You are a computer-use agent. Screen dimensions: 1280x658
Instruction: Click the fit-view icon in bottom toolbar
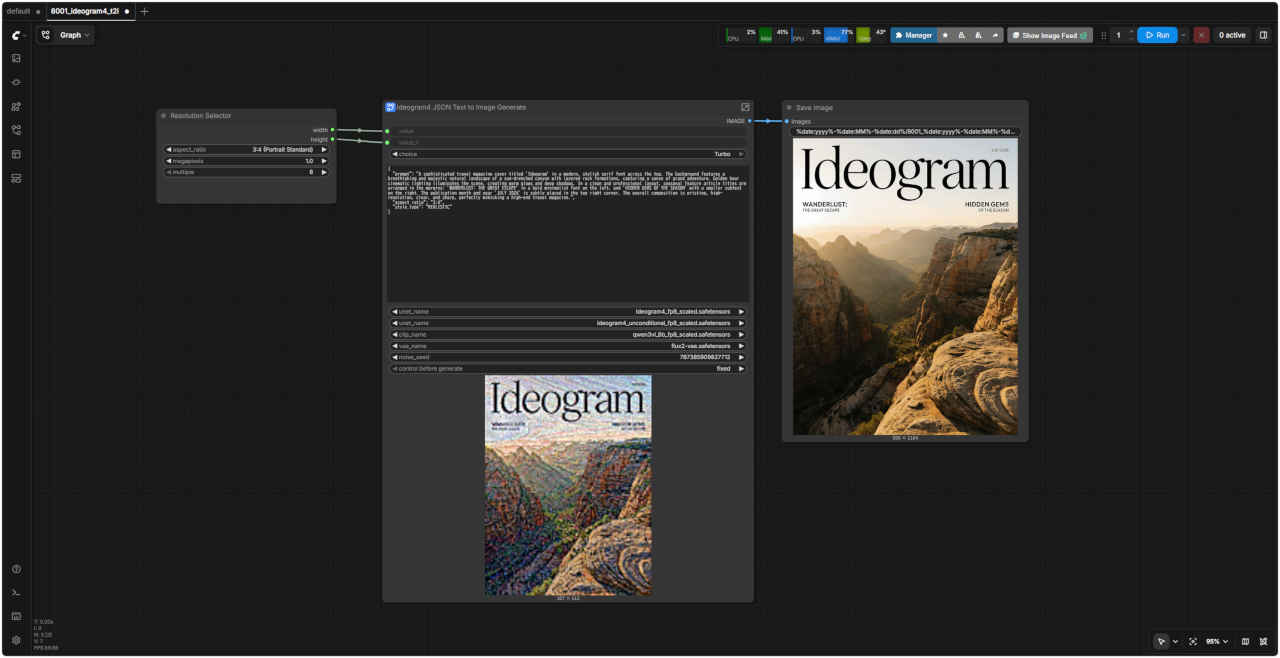pos(1193,641)
